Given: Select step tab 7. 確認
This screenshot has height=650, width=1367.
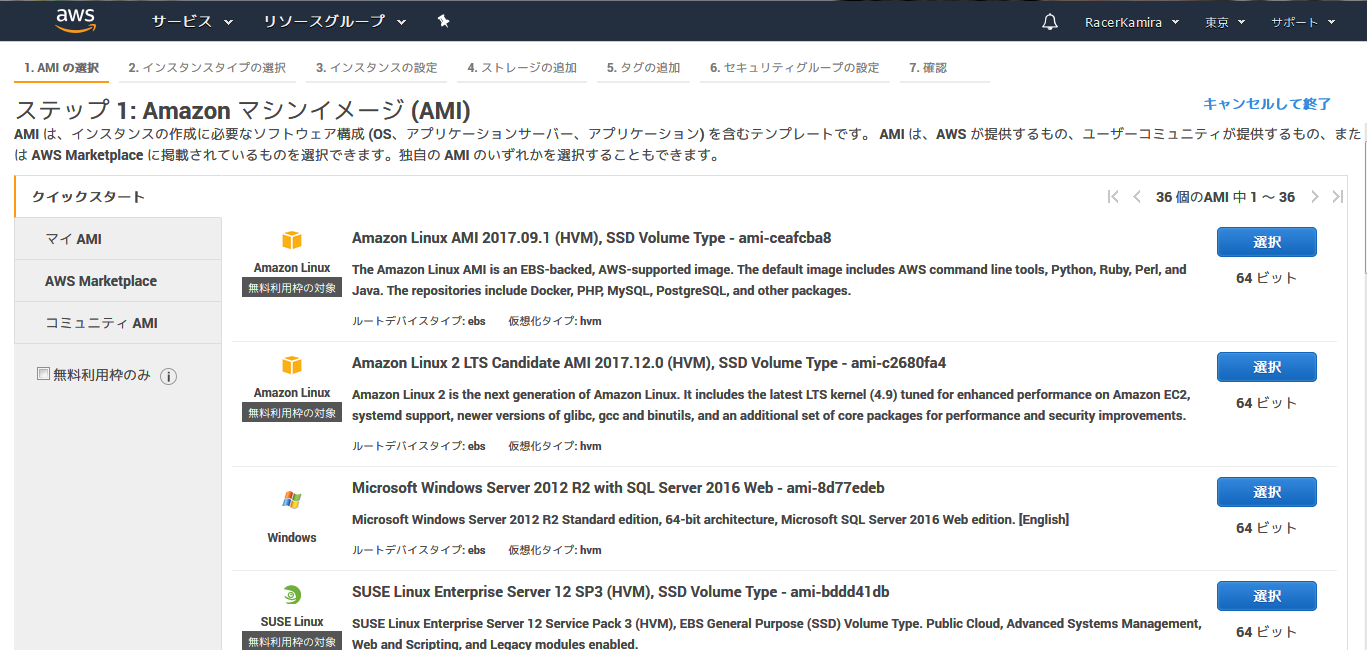Looking at the screenshot, I should coord(945,68).
